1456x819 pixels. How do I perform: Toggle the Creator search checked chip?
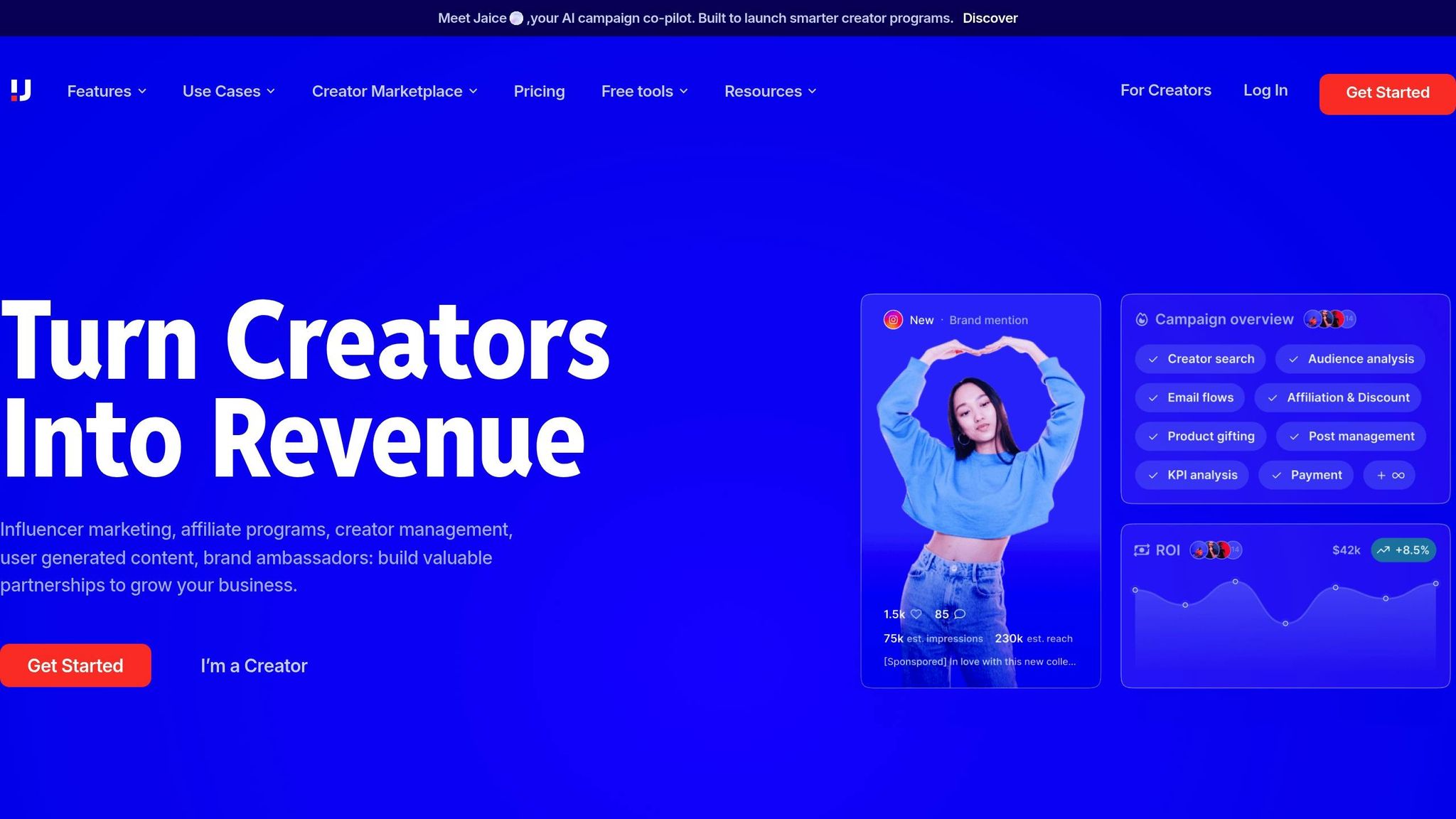pos(1200,359)
